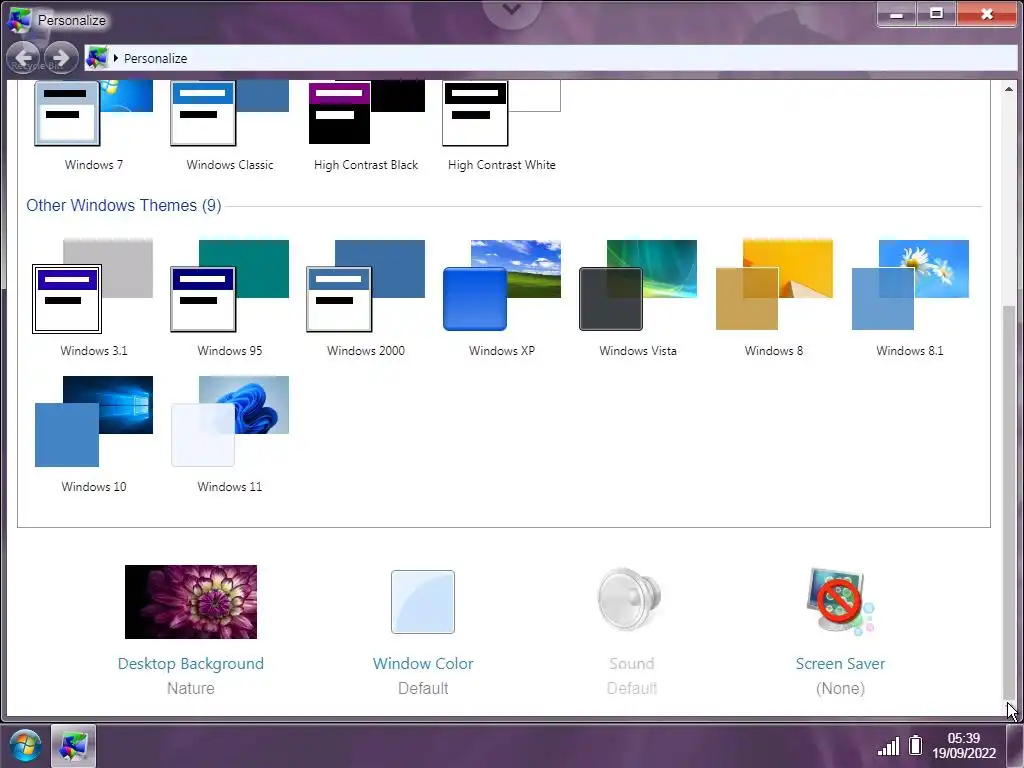
Task: Click the Sound speaker icon
Action: (x=630, y=599)
